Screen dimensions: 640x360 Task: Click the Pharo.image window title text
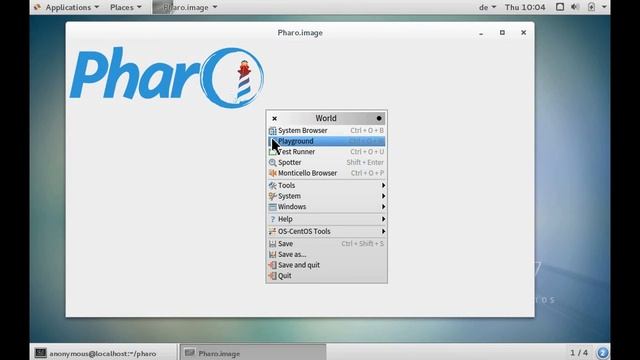click(300, 33)
